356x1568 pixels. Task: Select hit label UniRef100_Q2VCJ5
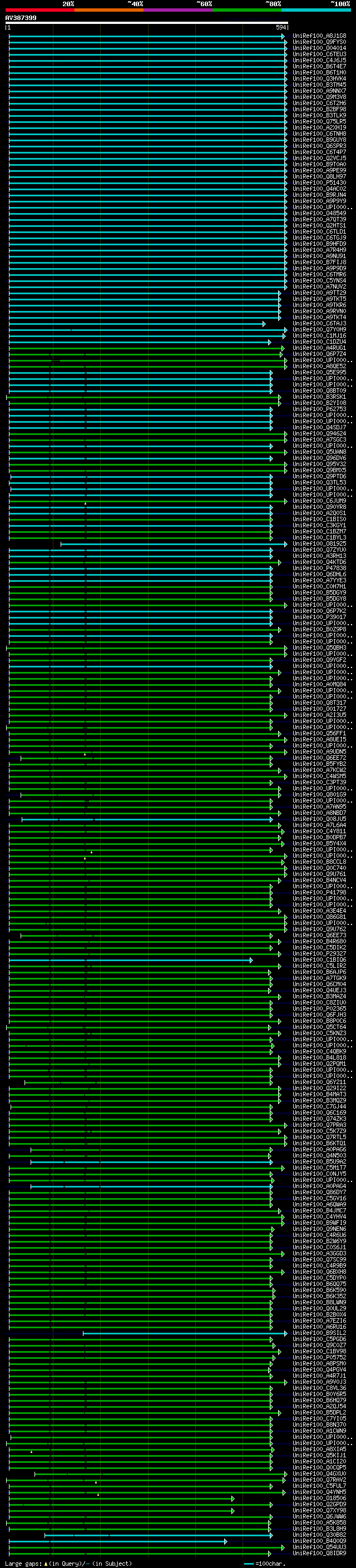point(319,159)
